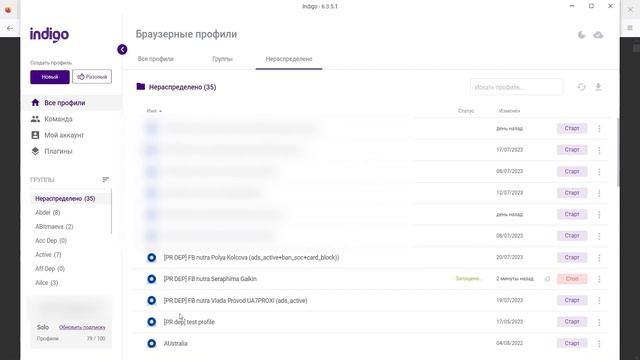Click the browser icon of Vlada Provod profile
This screenshot has width=640, height=360.
click(x=151, y=300)
